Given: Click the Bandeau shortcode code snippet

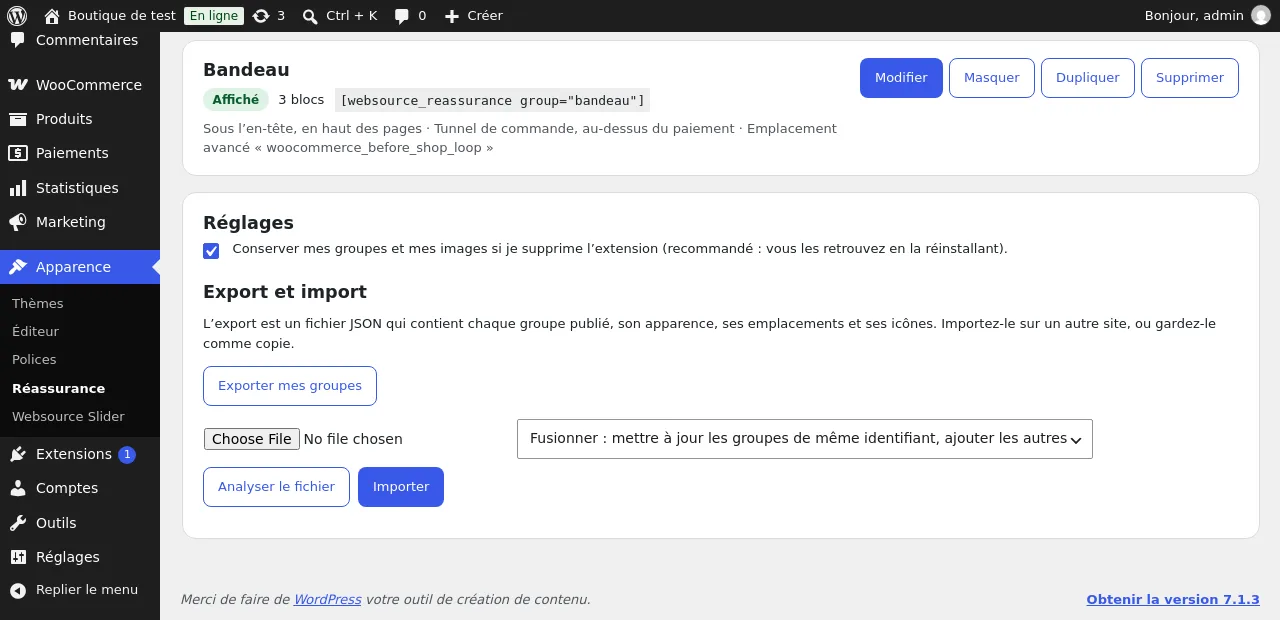Looking at the screenshot, I should [492, 100].
